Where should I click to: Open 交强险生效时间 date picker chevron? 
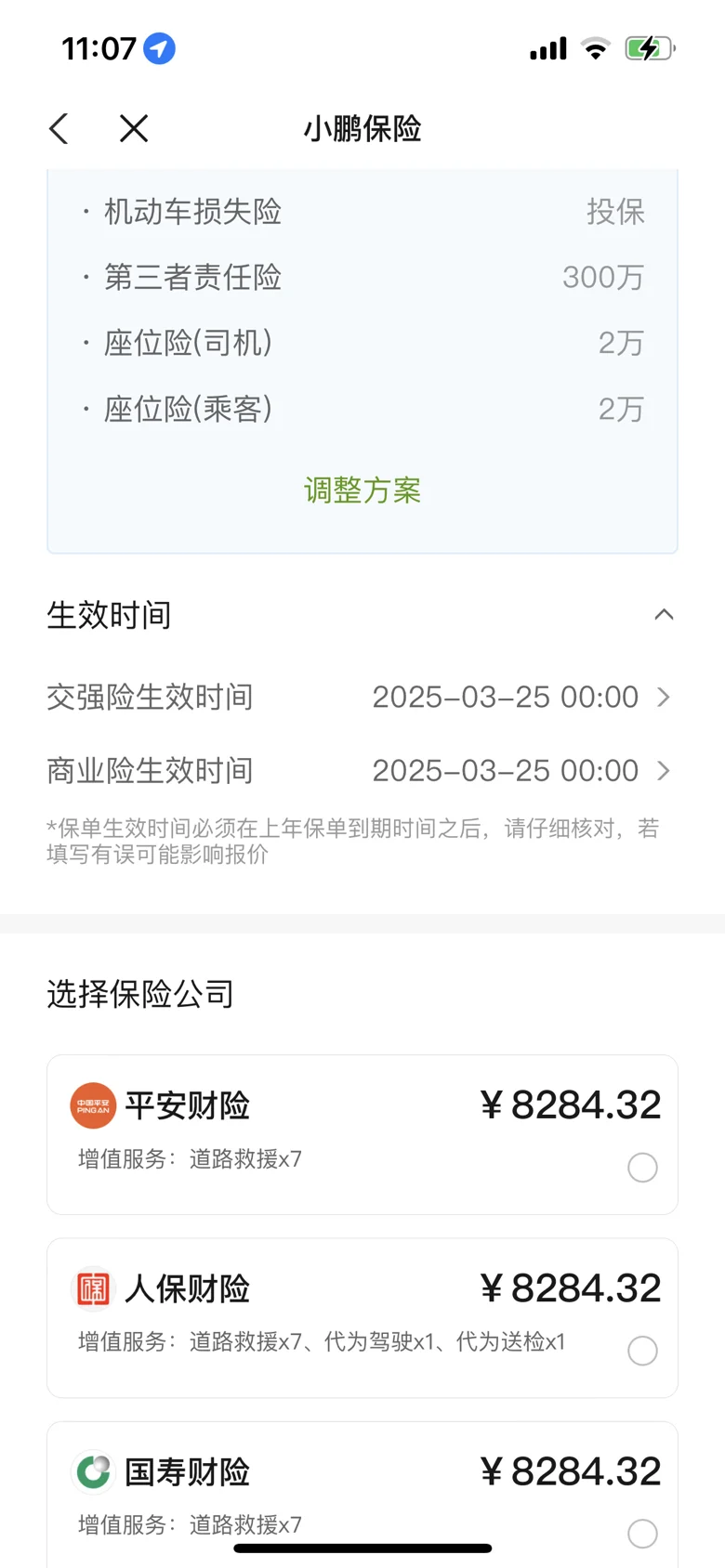(664, 697)
